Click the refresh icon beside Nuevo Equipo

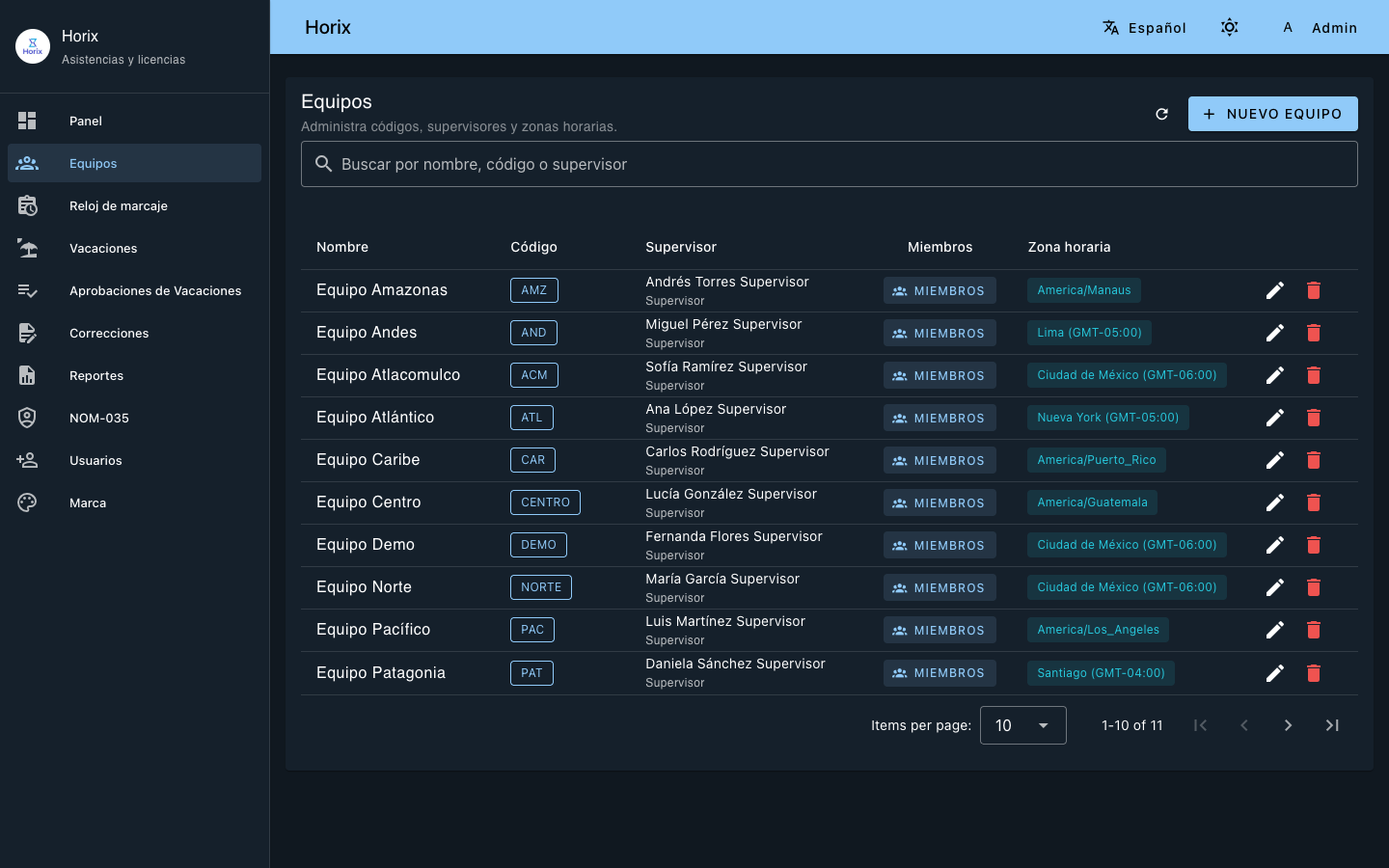pos(1161,114)
